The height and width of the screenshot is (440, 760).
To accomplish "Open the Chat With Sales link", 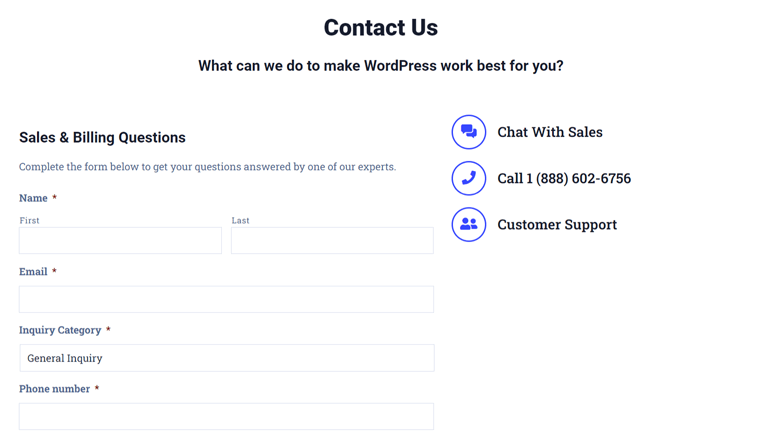I will click(550, 132).
